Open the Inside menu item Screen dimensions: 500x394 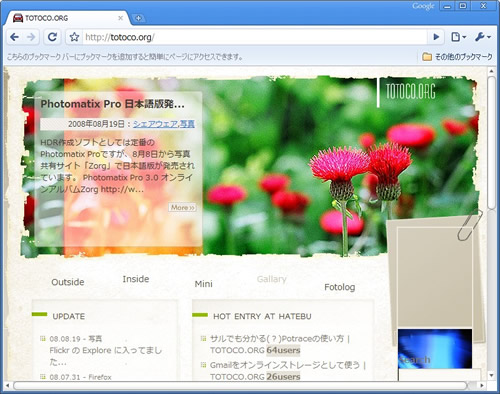(x=136, y=279)
